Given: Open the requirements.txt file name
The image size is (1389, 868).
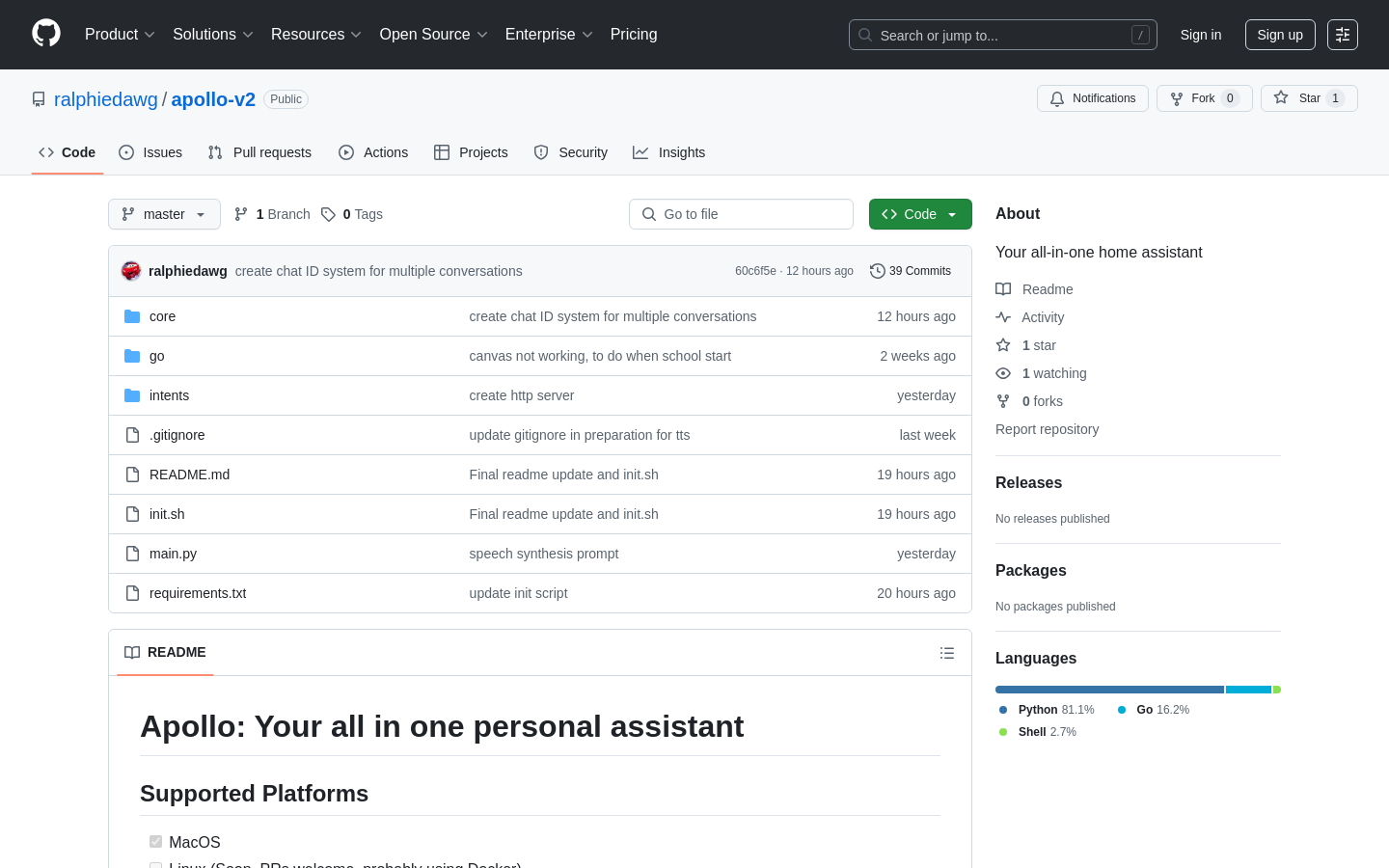Looking at the screenshot, I should 198,593.
